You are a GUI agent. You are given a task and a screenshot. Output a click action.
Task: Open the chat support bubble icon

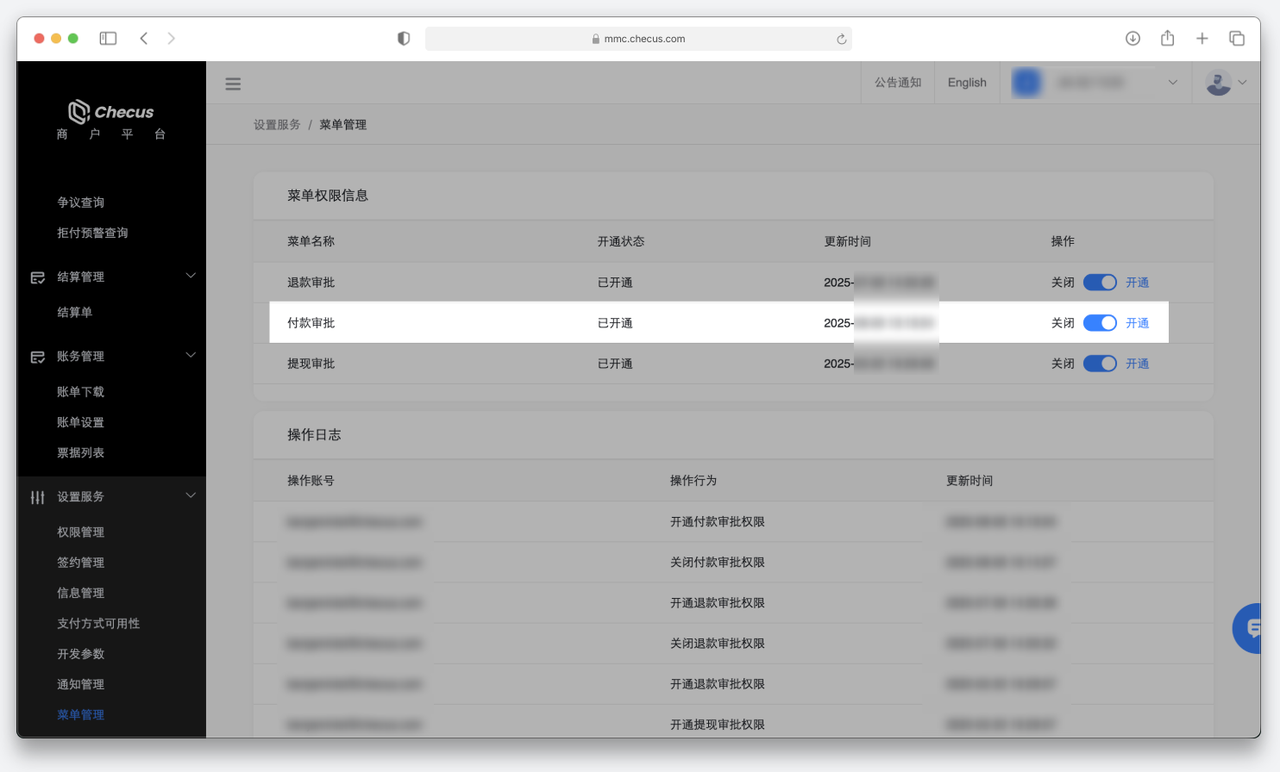1250,629
